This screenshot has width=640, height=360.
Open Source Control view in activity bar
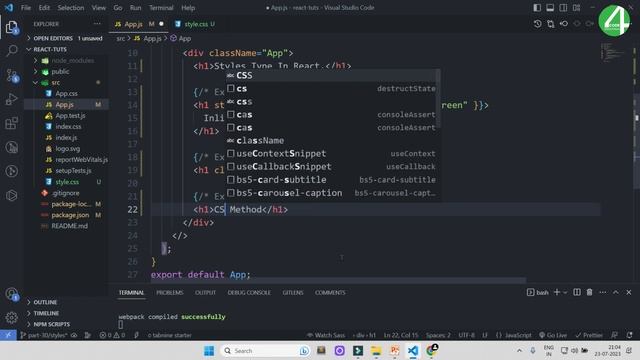pos(12,76)
